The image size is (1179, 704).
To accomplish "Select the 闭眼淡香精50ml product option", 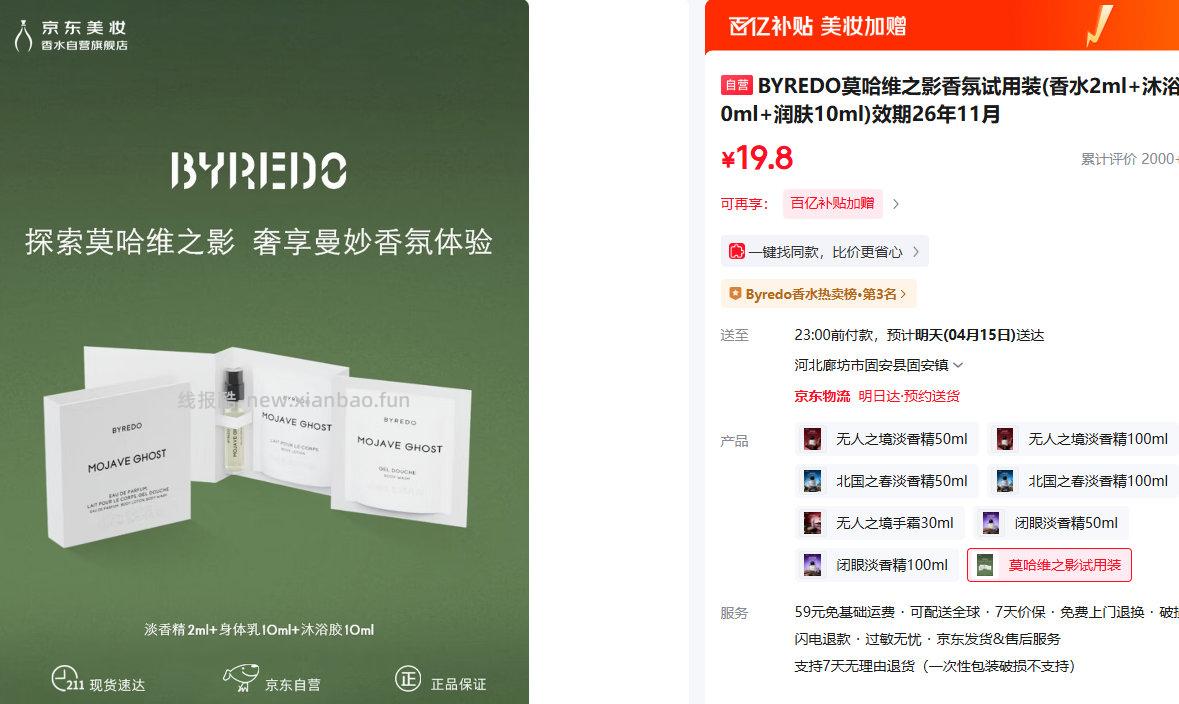I will [1051, 523].
